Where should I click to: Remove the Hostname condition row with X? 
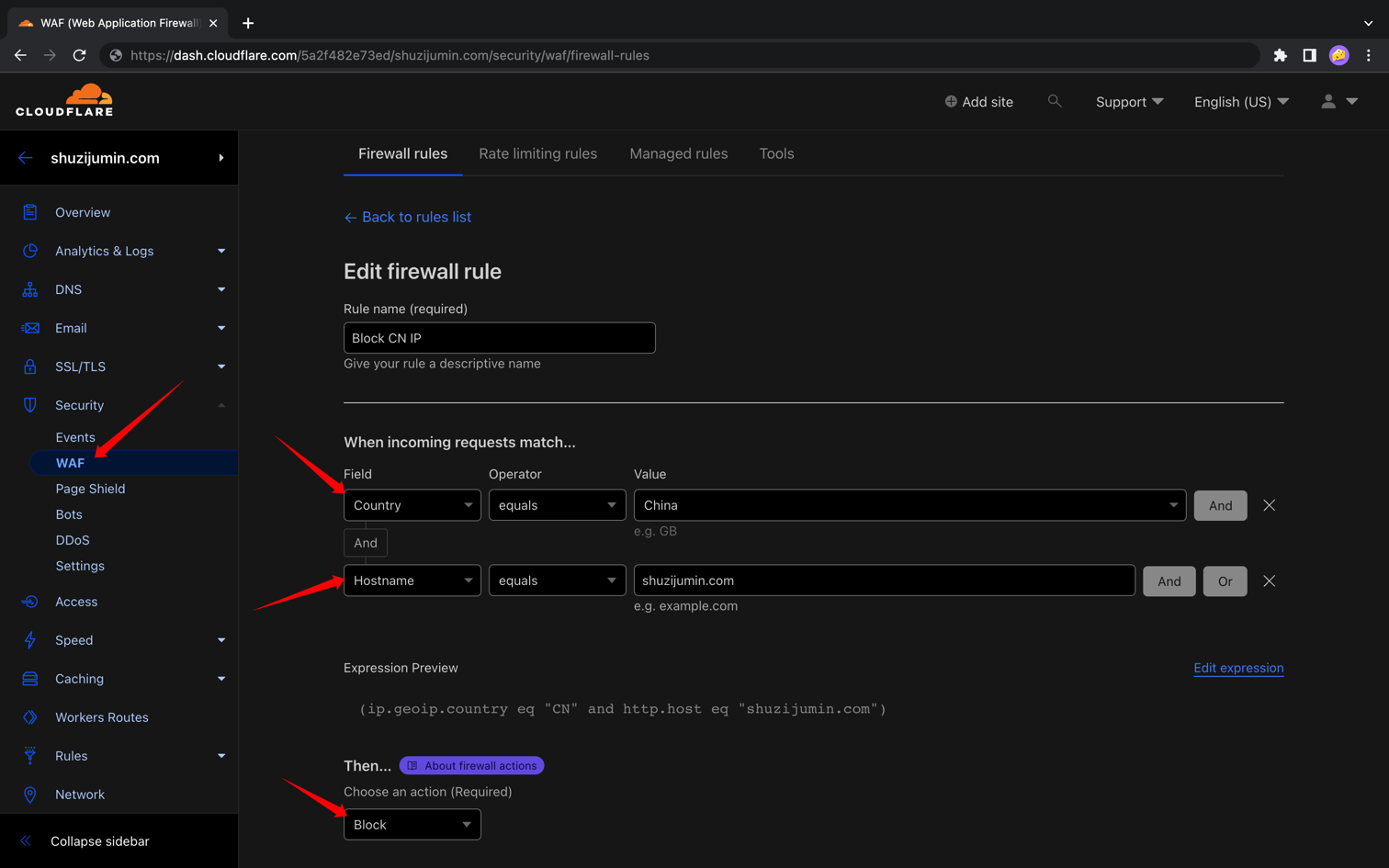coord(1270,581)
